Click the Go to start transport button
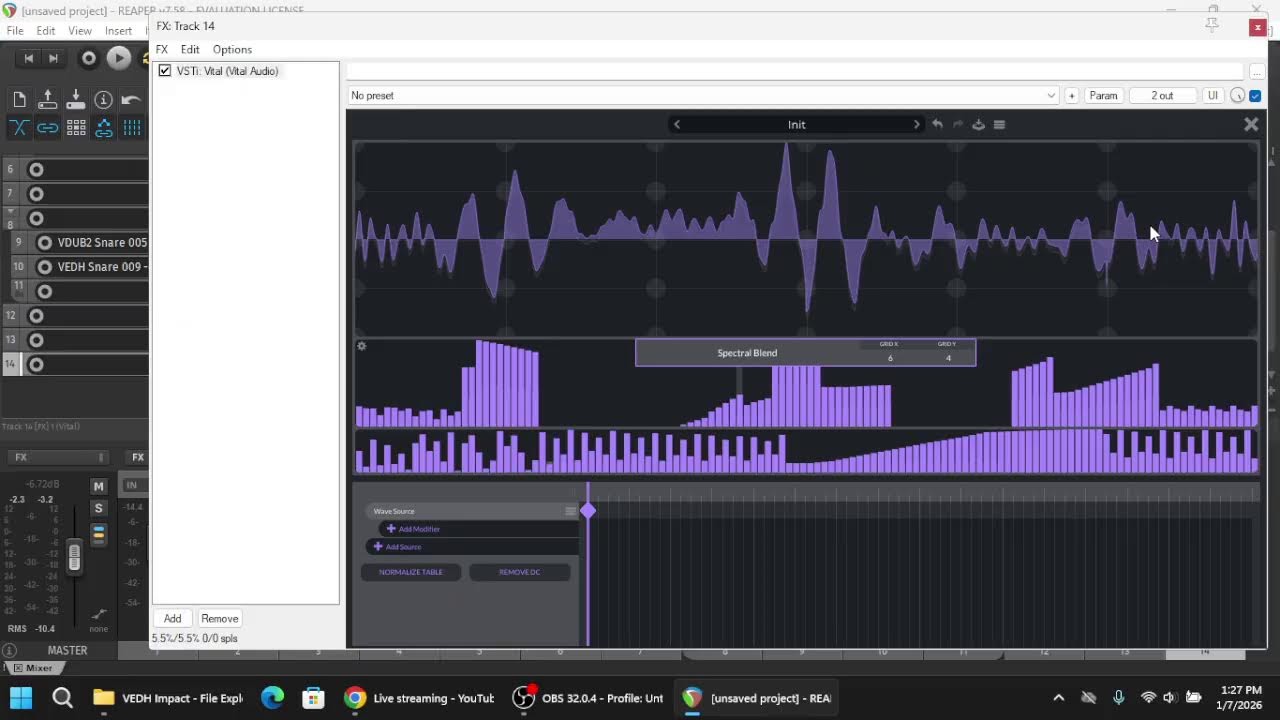The image size is (1280, 720). [28, 58]
